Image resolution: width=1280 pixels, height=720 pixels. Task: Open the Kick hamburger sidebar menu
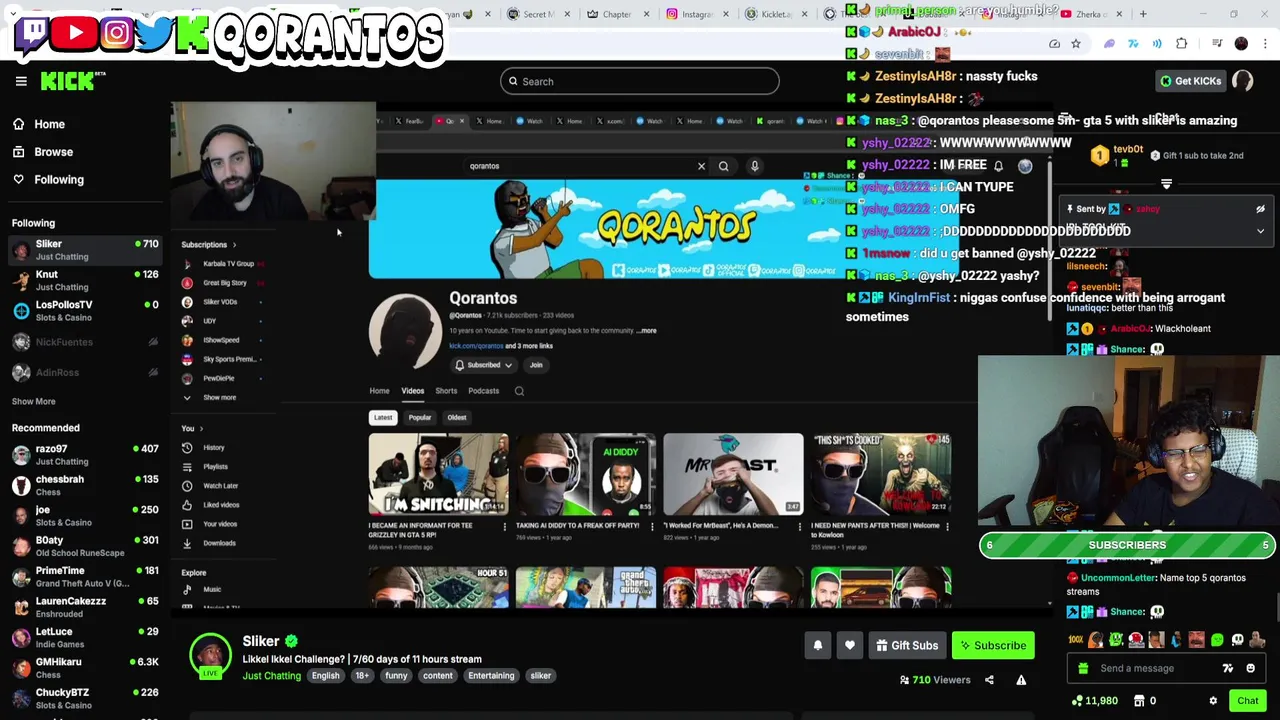(21, 81)
